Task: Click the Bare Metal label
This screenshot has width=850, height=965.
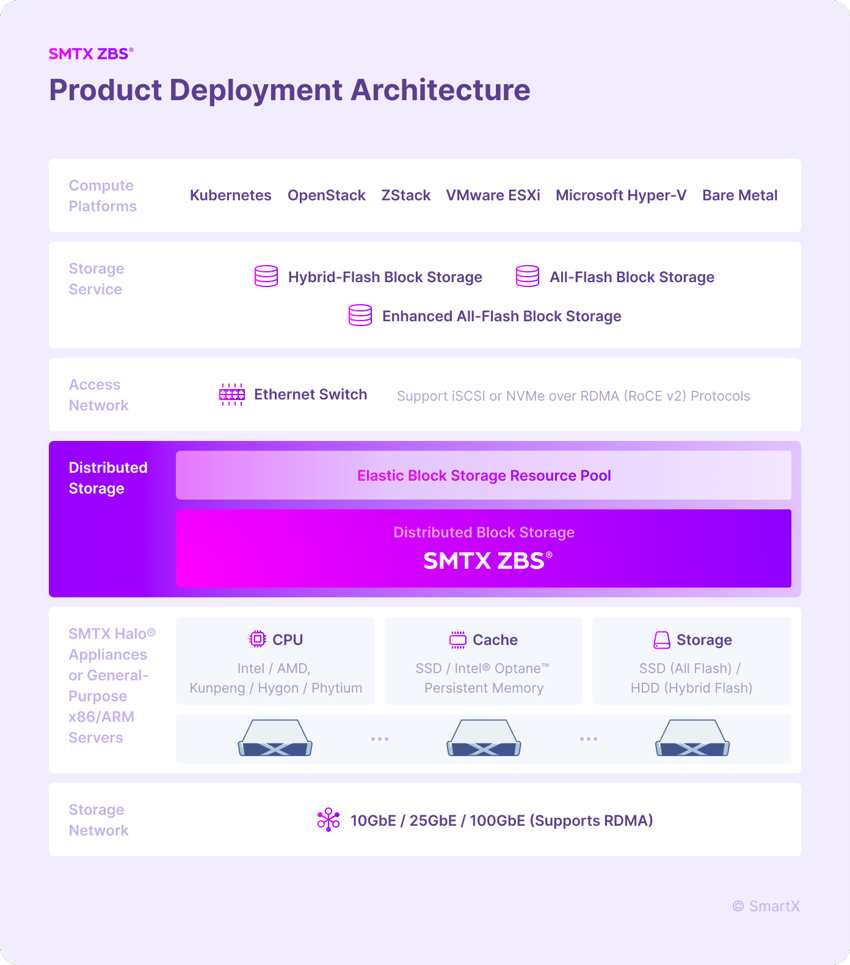Action: point(740,195)
